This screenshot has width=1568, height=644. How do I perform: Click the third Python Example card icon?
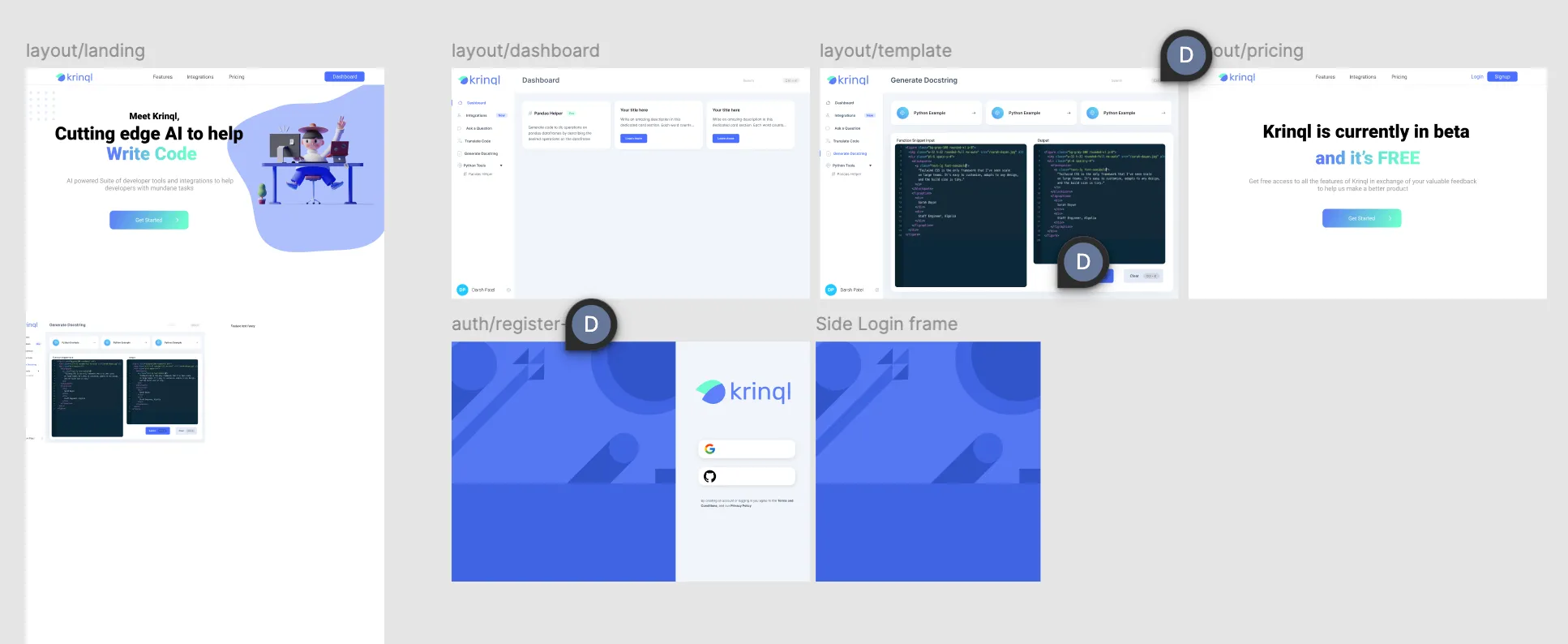point(1092,113)
